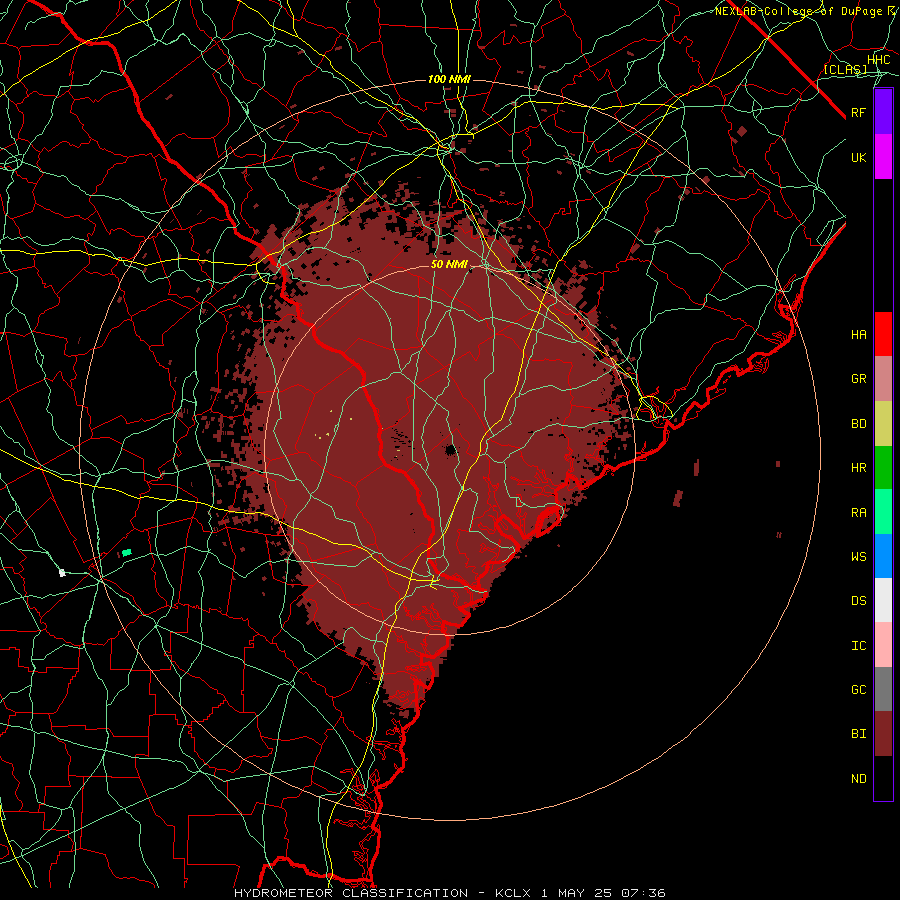Click the WS legend label

859,557
